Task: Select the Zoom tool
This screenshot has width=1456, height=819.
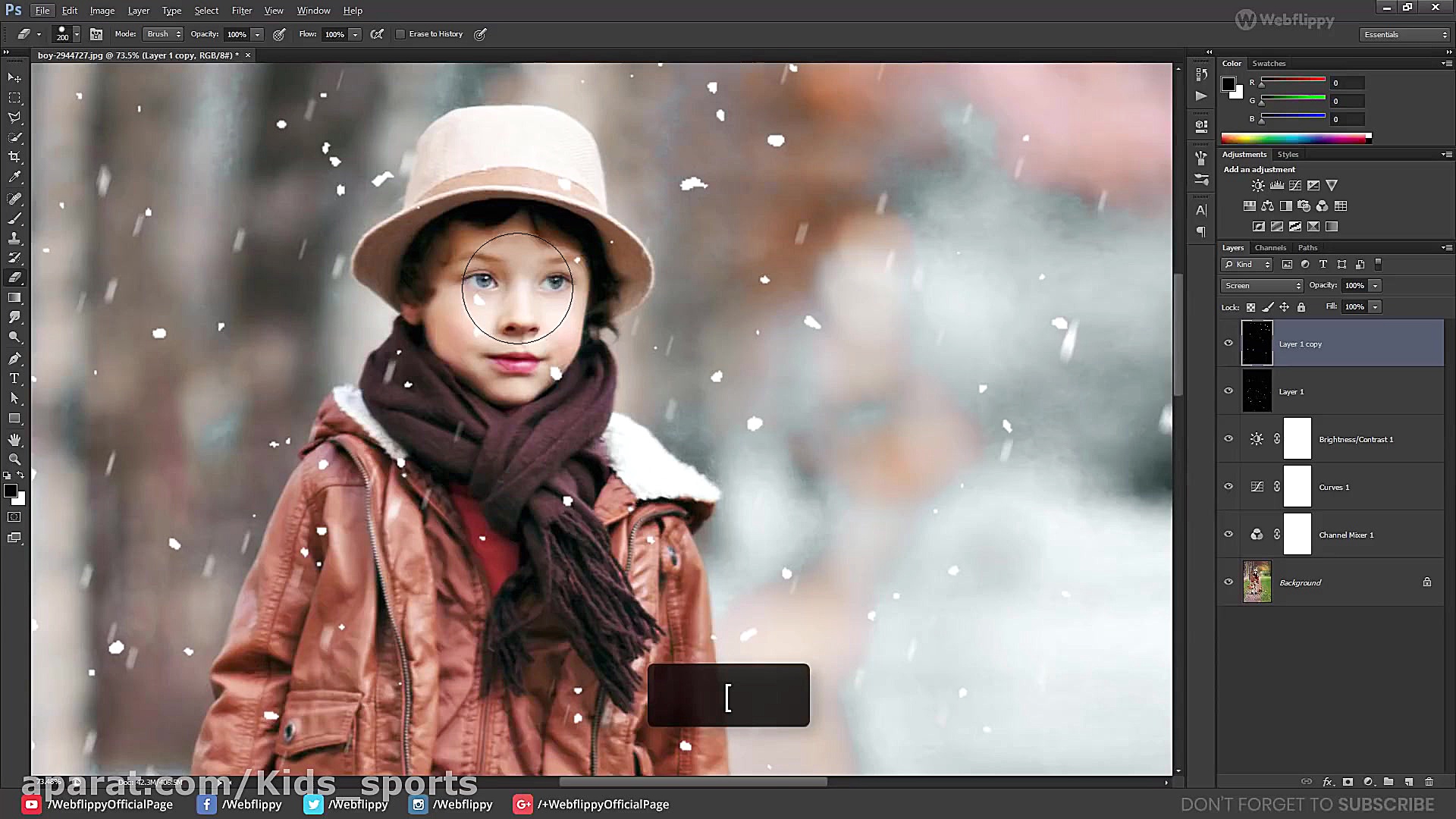Action: (x=14, y=460)
